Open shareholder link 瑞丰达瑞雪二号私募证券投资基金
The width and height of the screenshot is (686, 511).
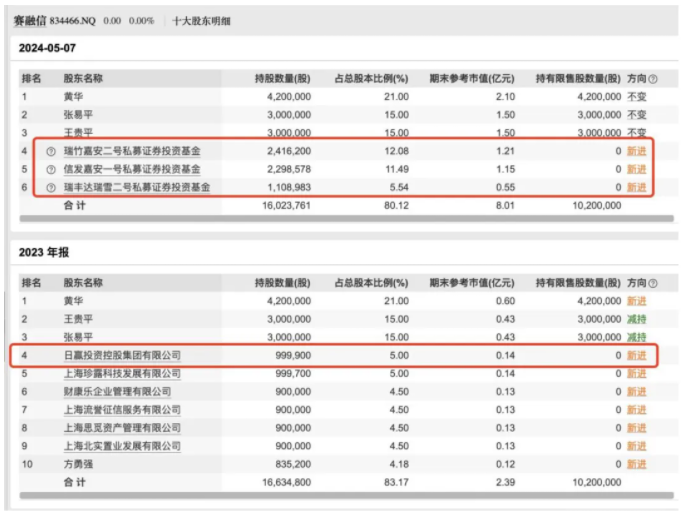coord(137,187)
